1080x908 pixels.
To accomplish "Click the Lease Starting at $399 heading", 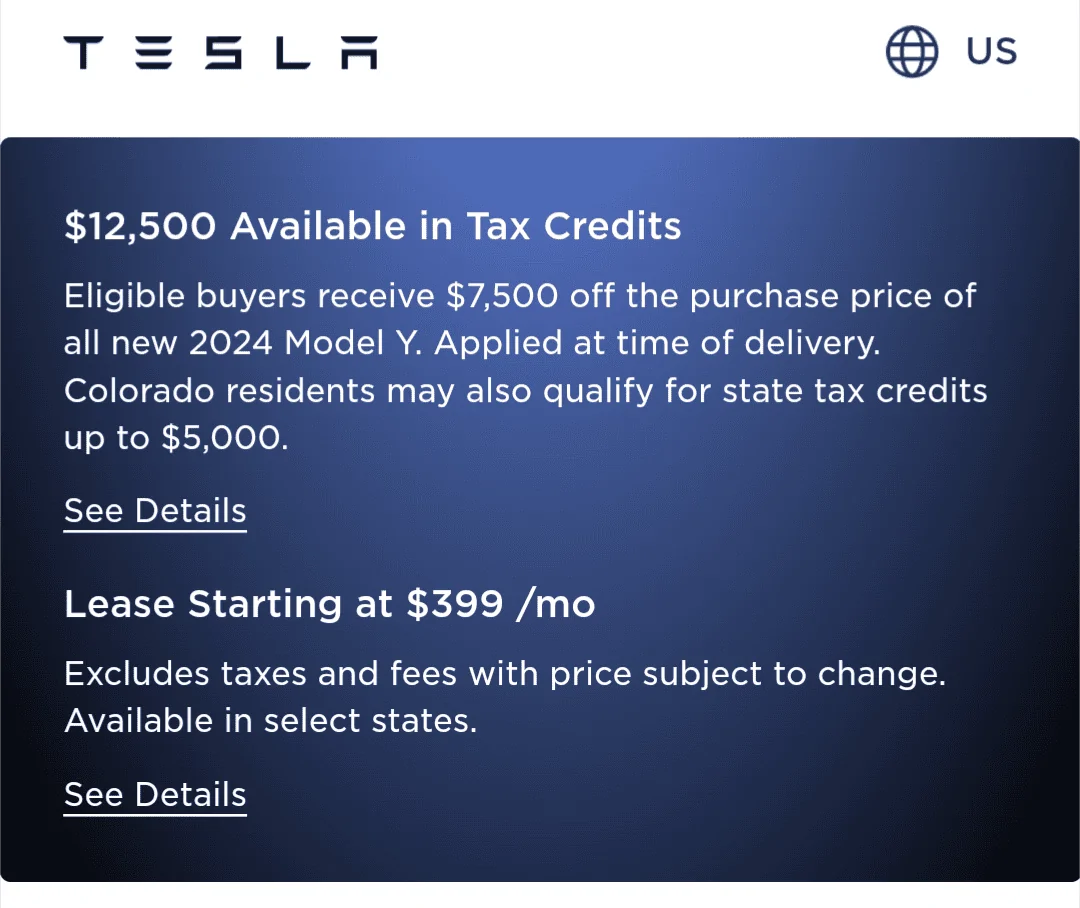I will click(329, 604).
